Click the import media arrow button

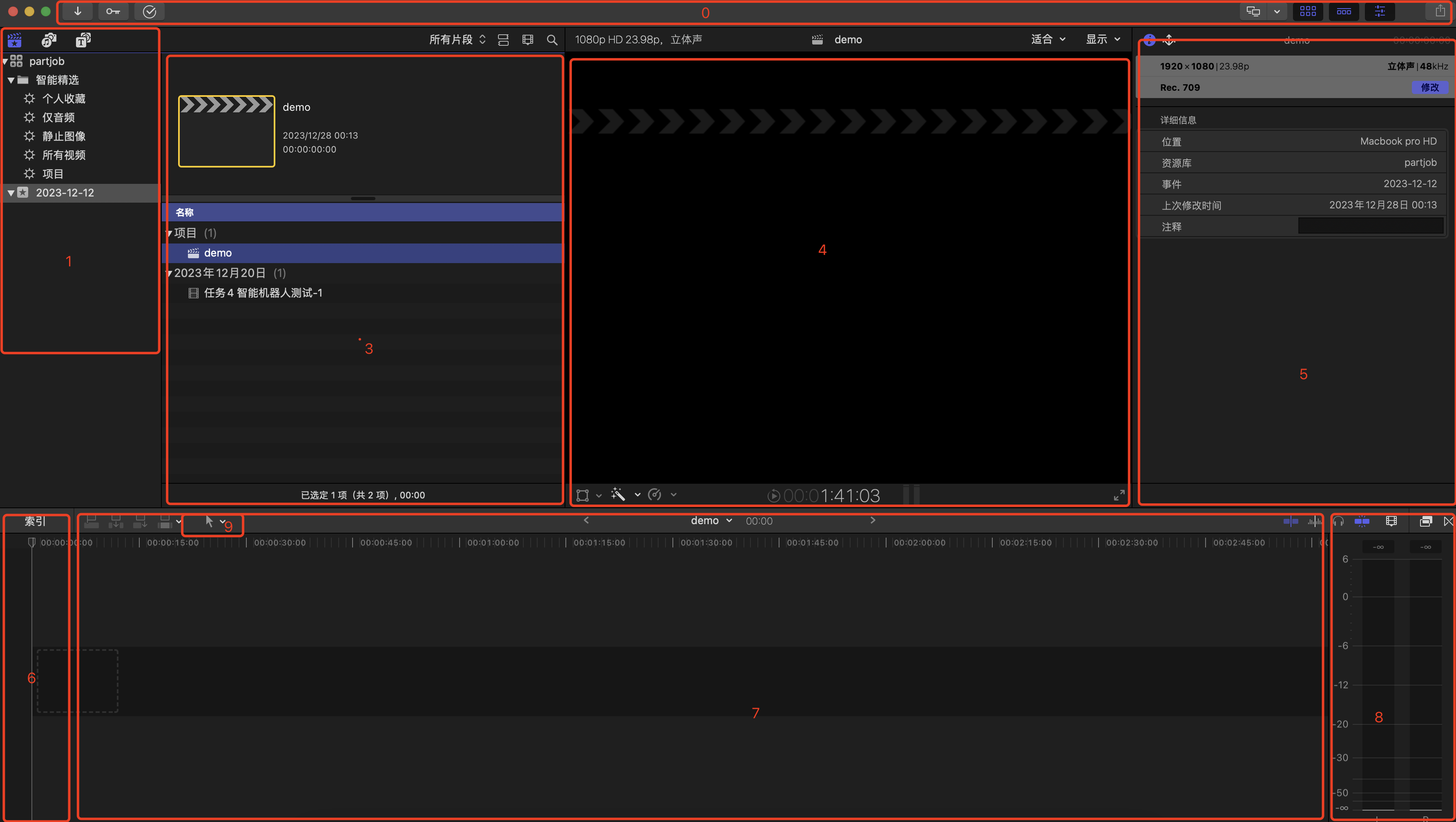click(x=78, y=11)
